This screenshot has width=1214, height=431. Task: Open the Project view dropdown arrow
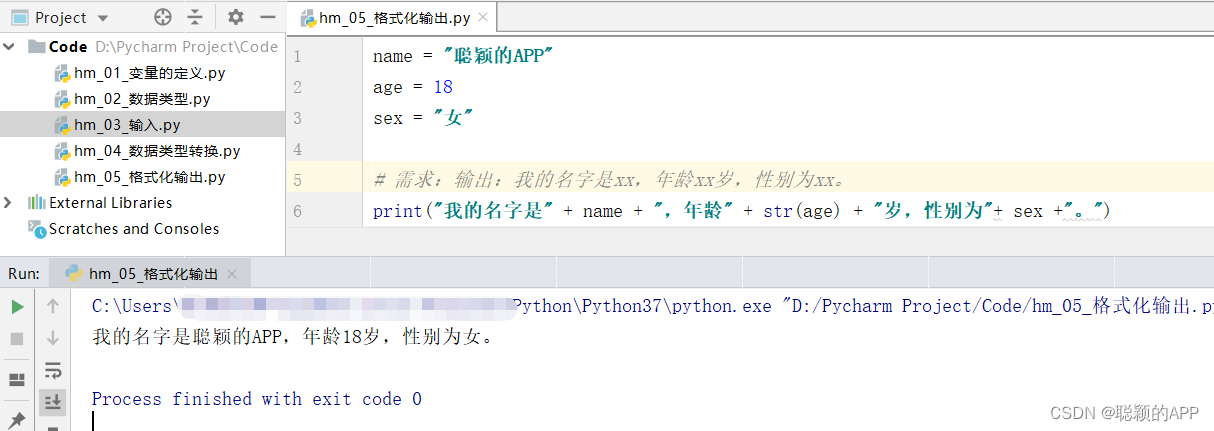point(101,18)
